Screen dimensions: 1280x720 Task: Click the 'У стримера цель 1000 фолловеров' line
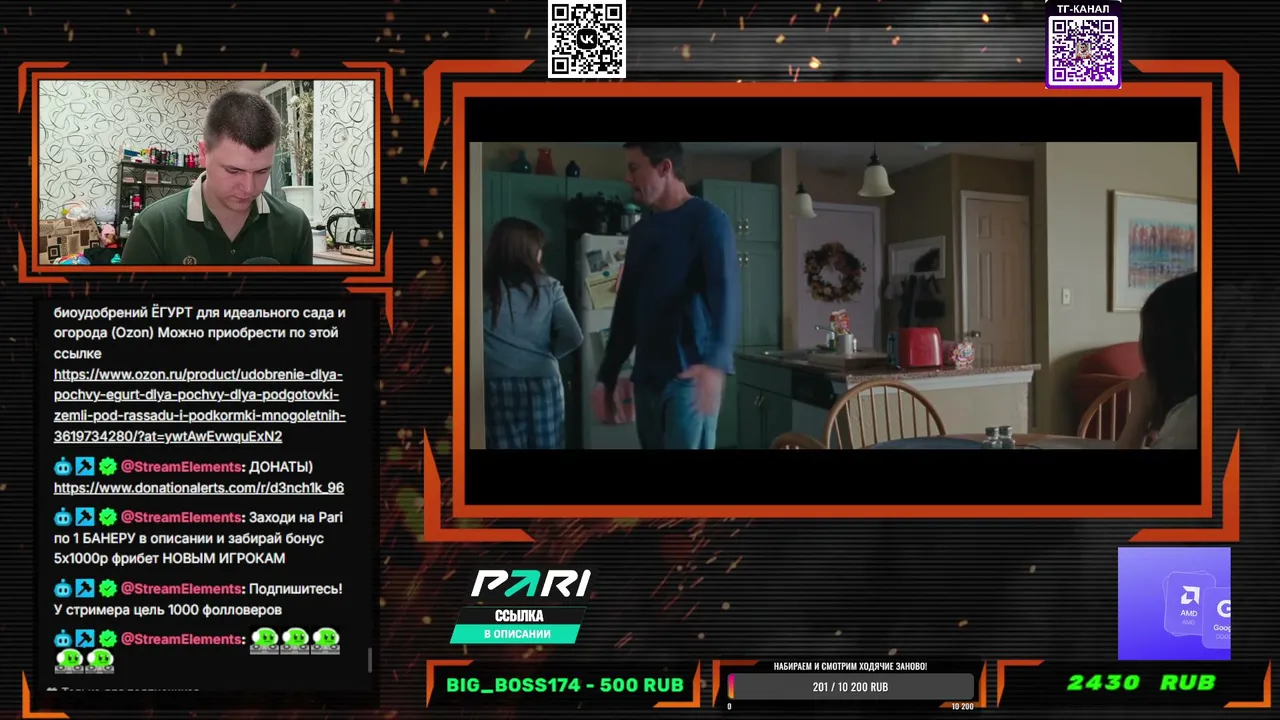pyautogui.click(x=167, y=610)
